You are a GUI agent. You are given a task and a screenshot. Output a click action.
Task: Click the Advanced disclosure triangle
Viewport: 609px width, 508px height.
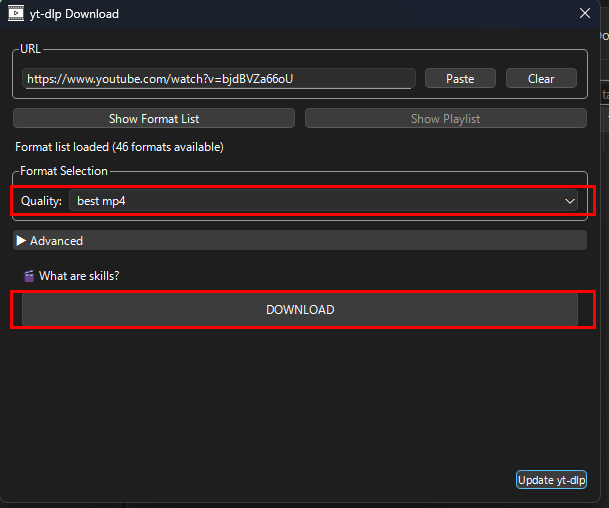coord(21,241)
